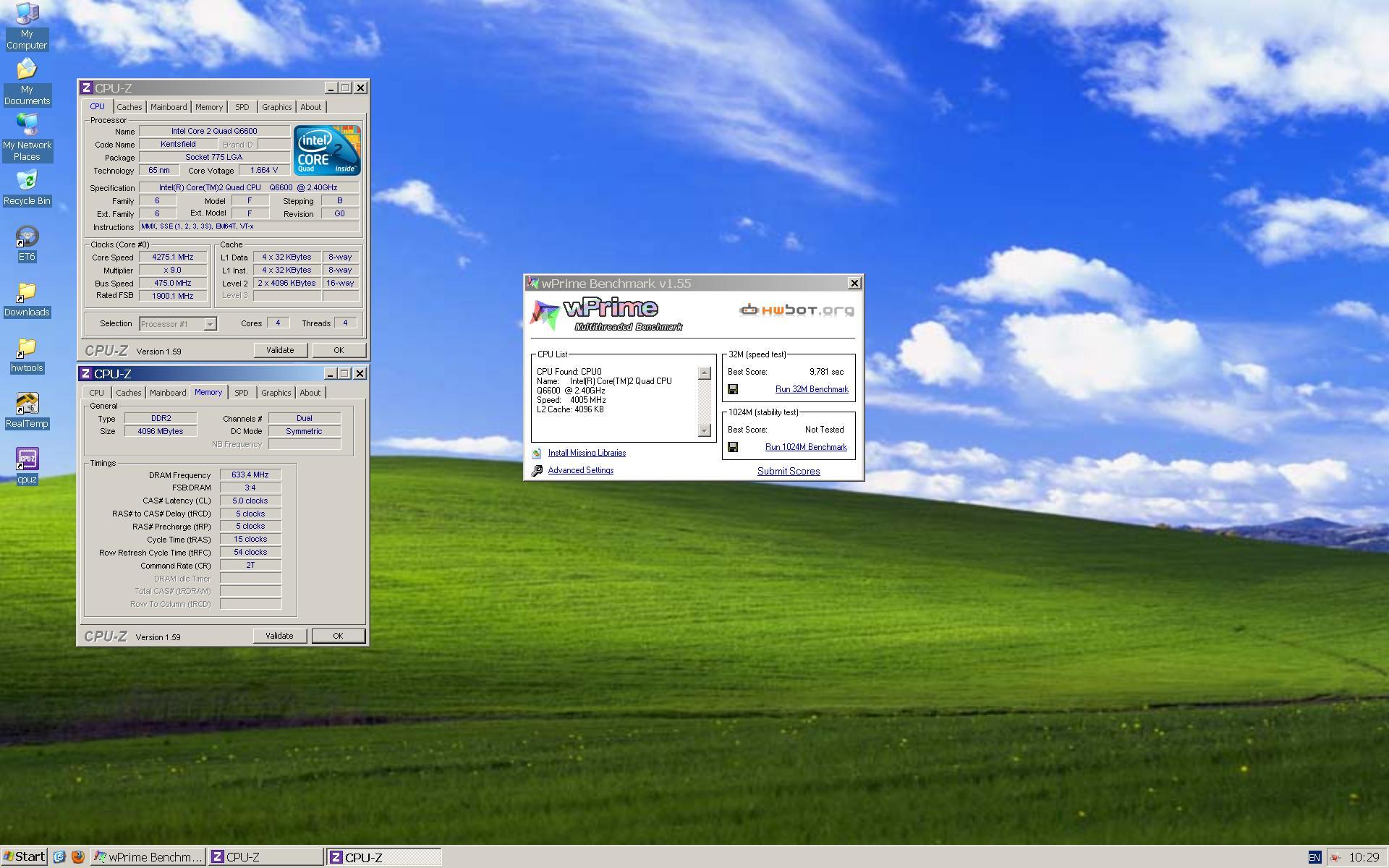
Task: Click the Core Speed value 4275.1 MHz
Action: pyautogui.click(x=172, y=257)
